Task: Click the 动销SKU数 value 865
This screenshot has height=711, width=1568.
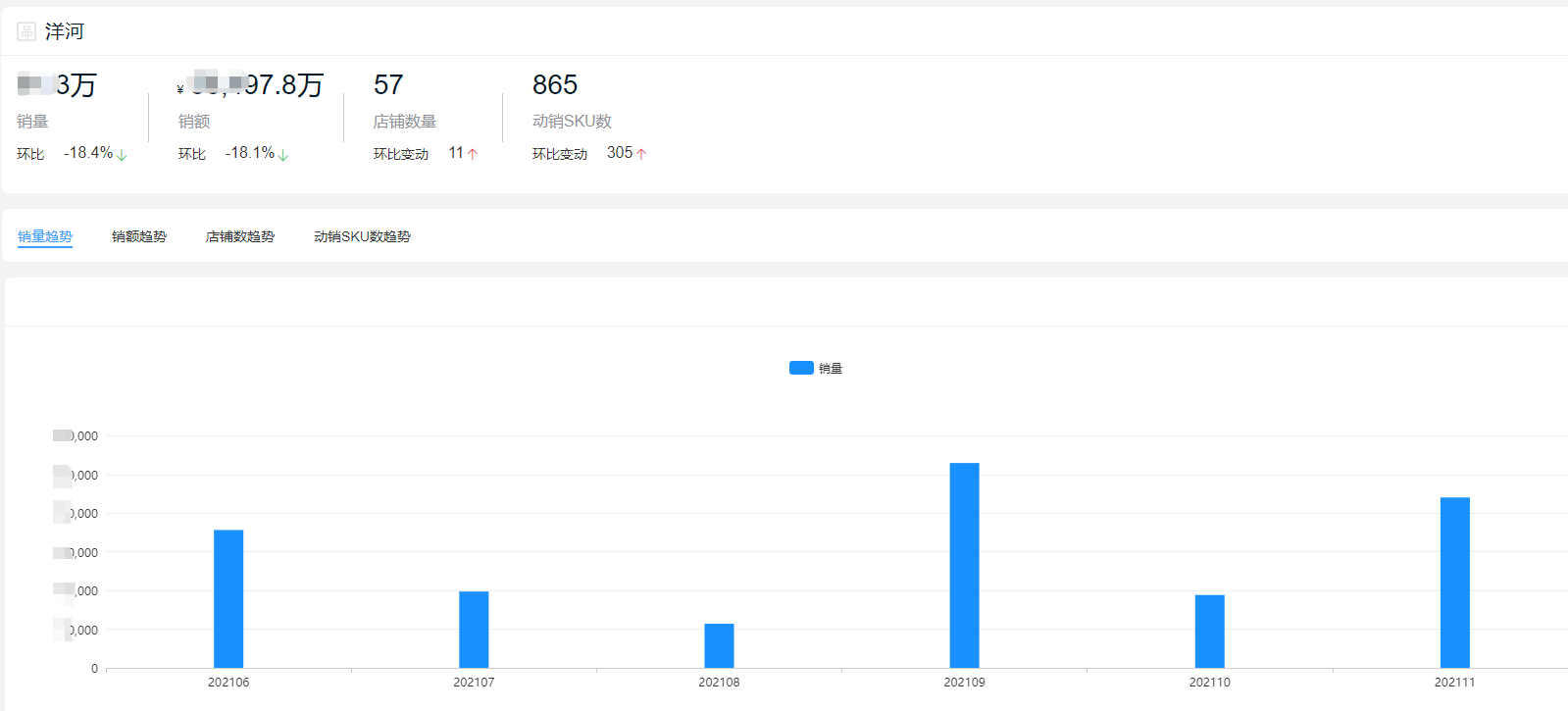Action: click(555, 85)
